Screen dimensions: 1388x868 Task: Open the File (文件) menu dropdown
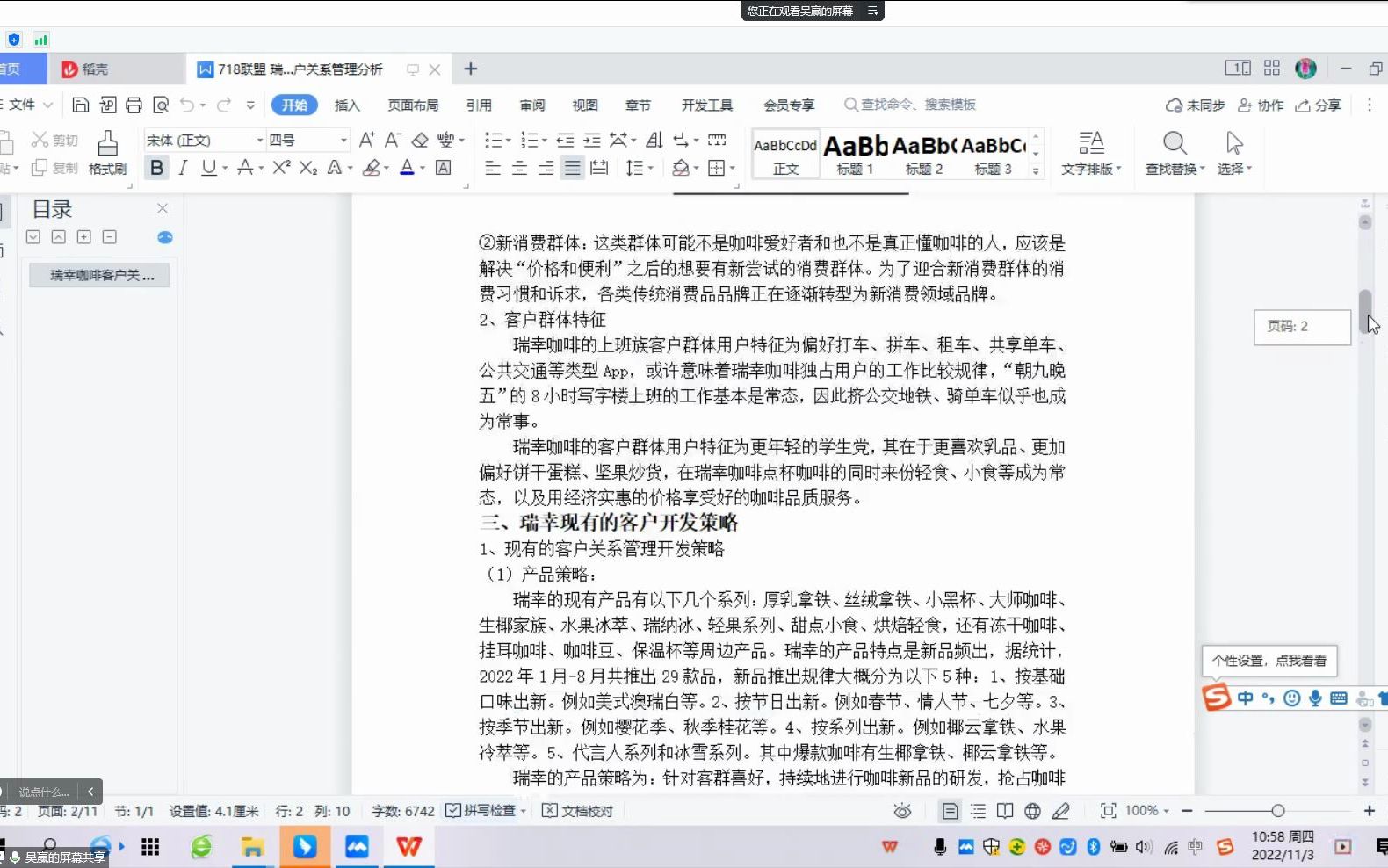coord(28,105)
